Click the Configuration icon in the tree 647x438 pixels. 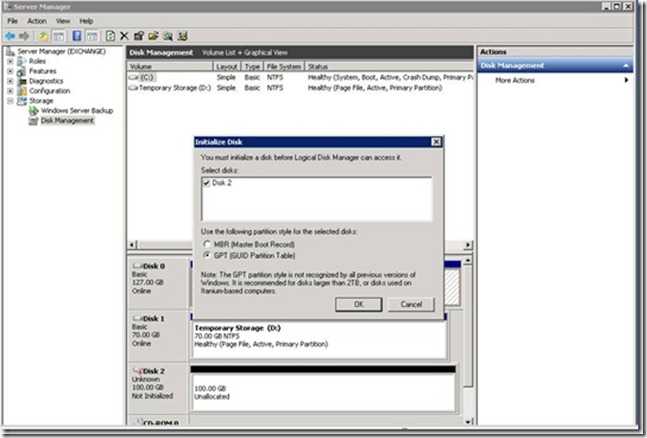21,91
